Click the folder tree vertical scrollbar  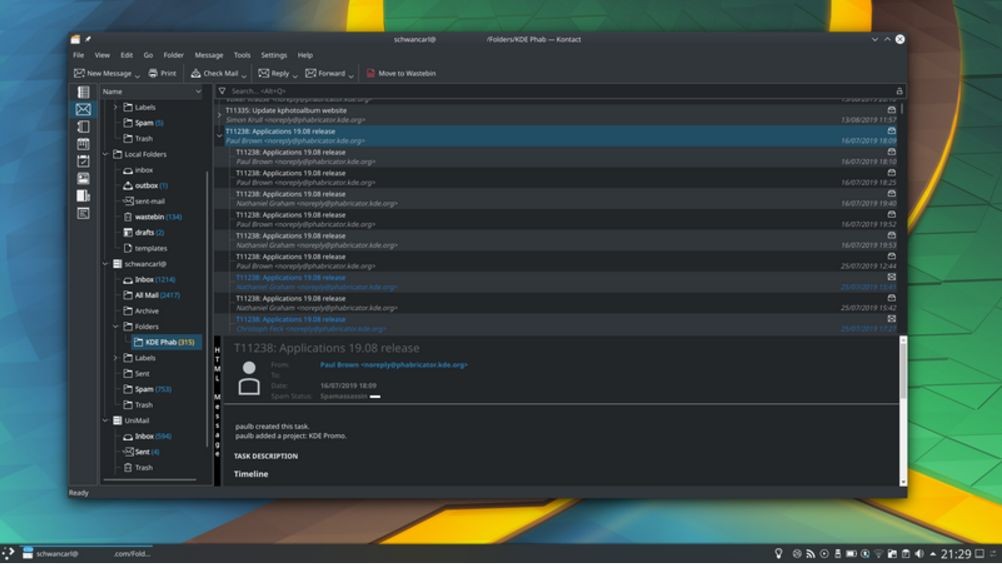207,310
